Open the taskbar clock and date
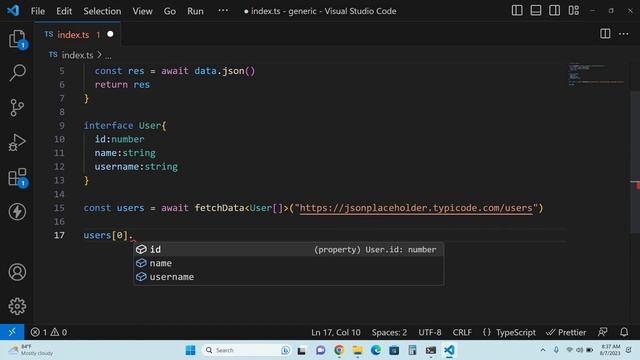The height and width of the screenshot is (360, 640). [610, 350]
